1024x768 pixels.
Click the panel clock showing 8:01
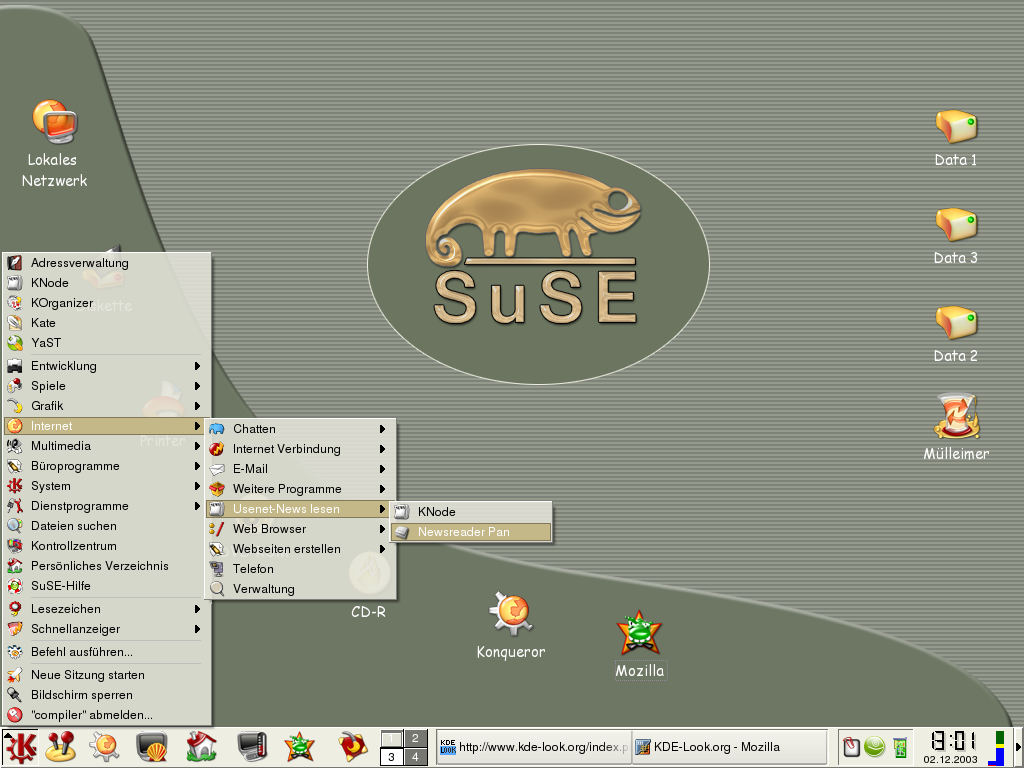click(953, 742)
